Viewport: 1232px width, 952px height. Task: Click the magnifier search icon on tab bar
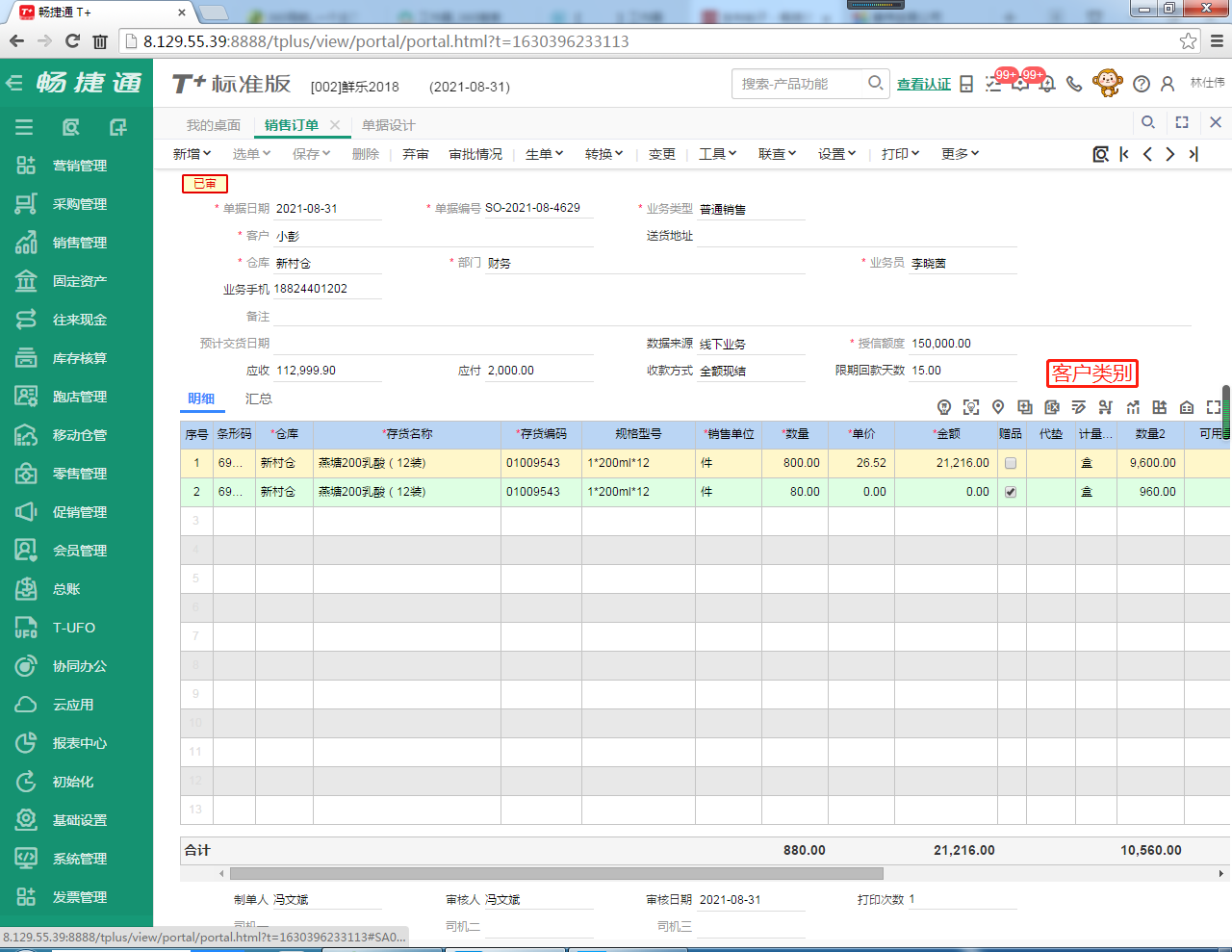(x=1148, y=122)
